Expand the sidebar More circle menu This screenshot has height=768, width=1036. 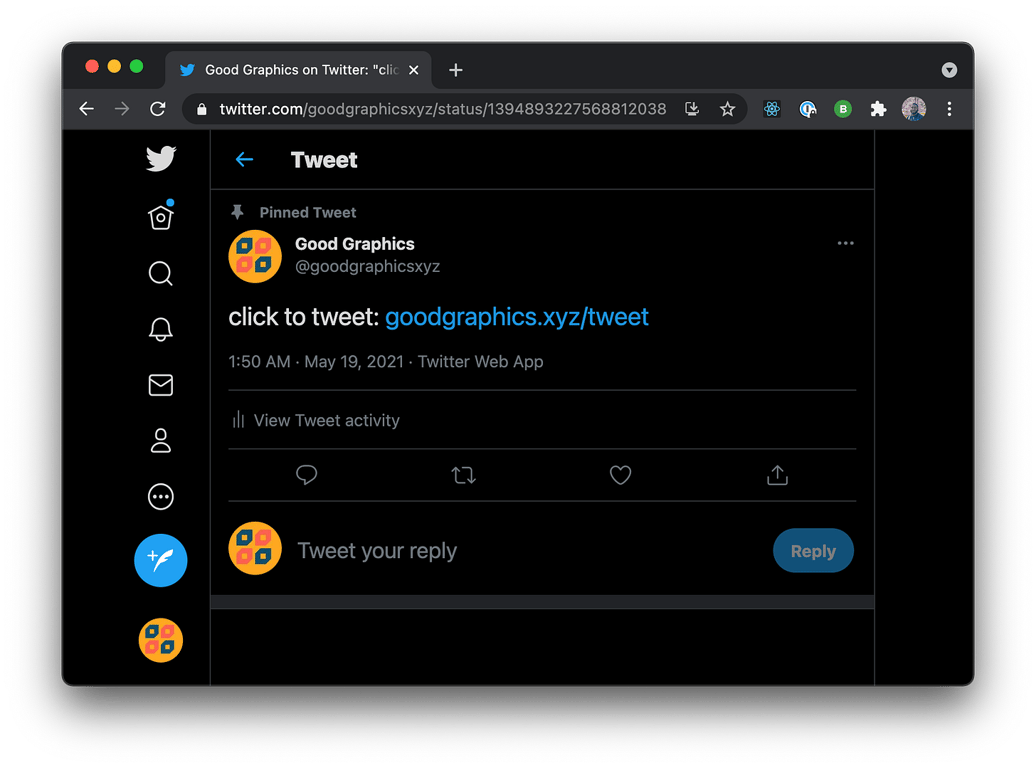point(161,497)
